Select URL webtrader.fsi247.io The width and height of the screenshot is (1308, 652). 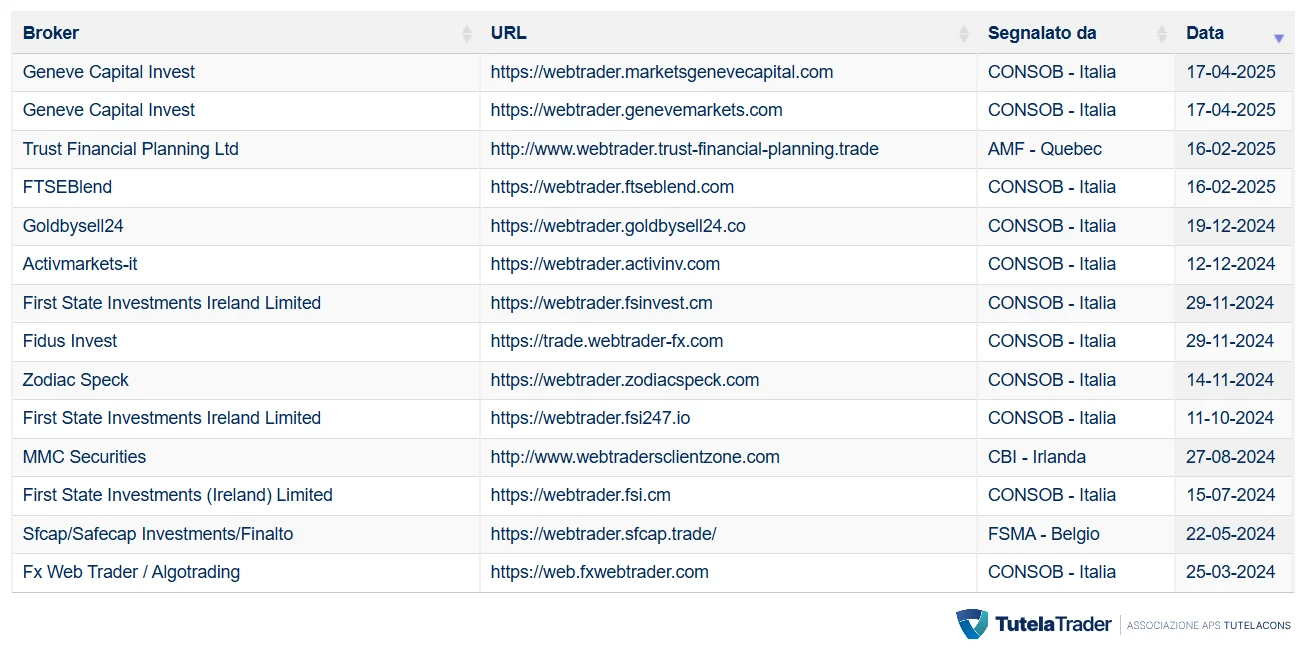(x=590, y=418)
